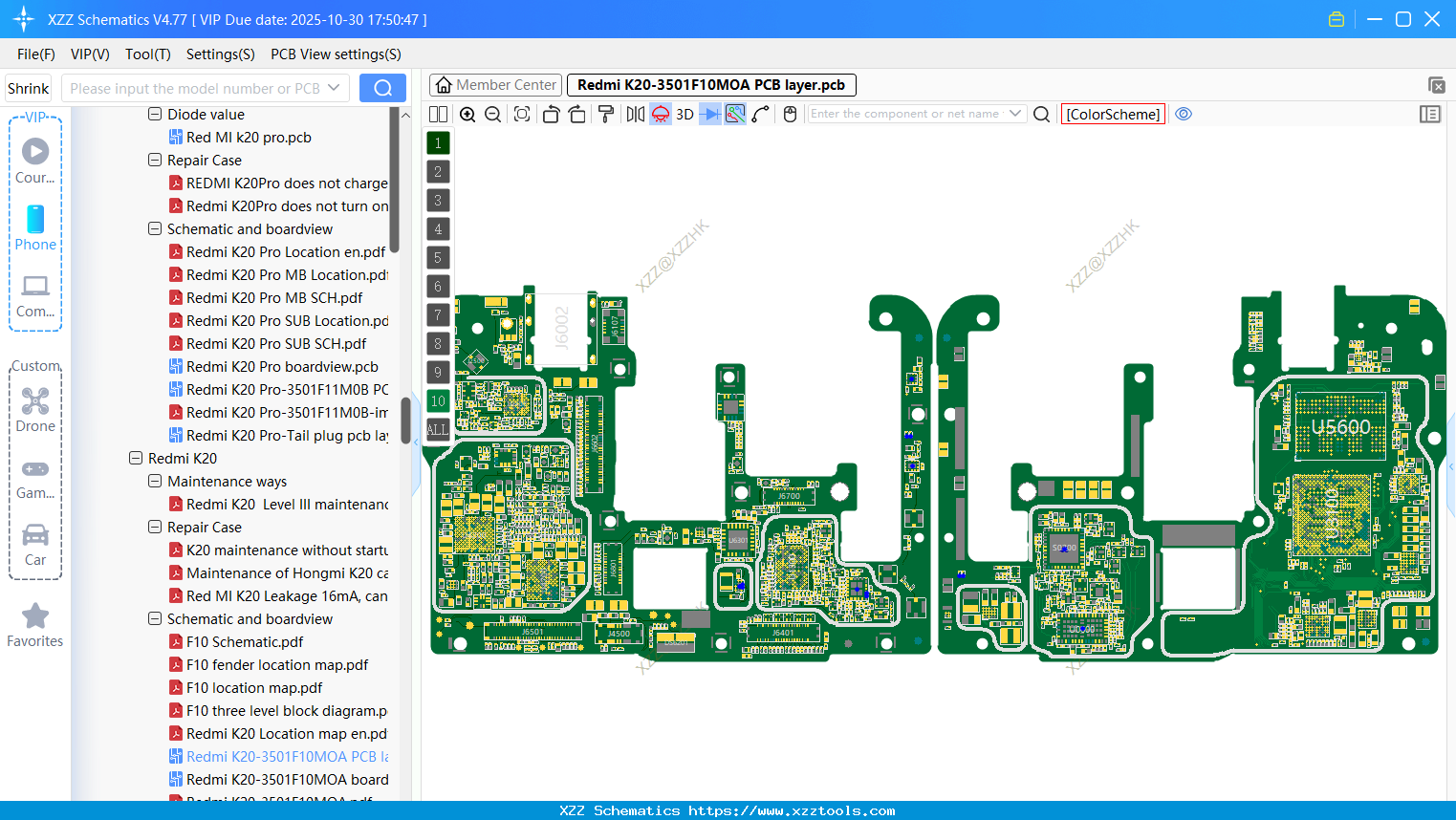Toggle the eye visibility icon near ColorScheme
1456x820 pixels.
1183,113
